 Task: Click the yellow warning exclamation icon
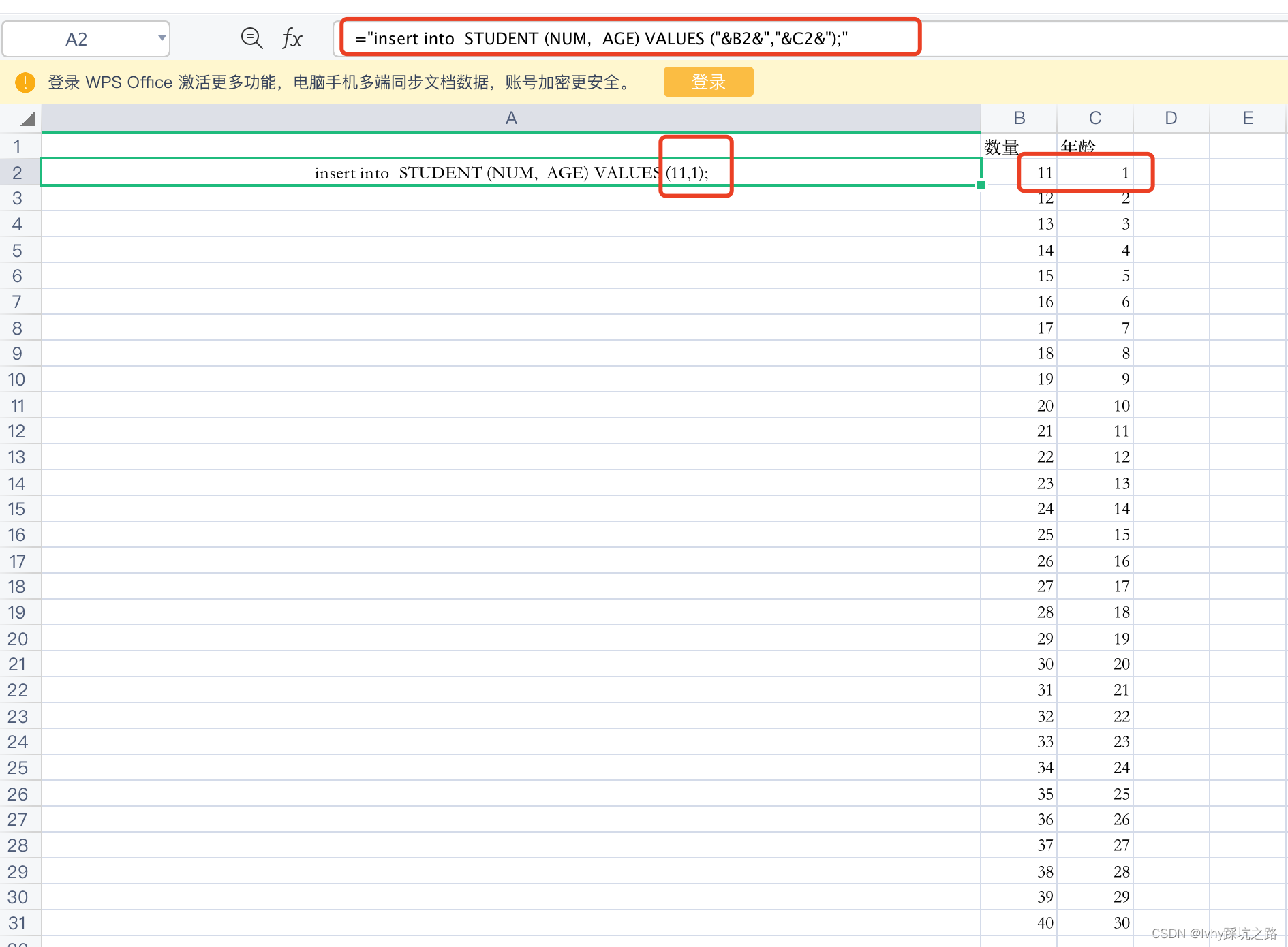click(25, 82)
